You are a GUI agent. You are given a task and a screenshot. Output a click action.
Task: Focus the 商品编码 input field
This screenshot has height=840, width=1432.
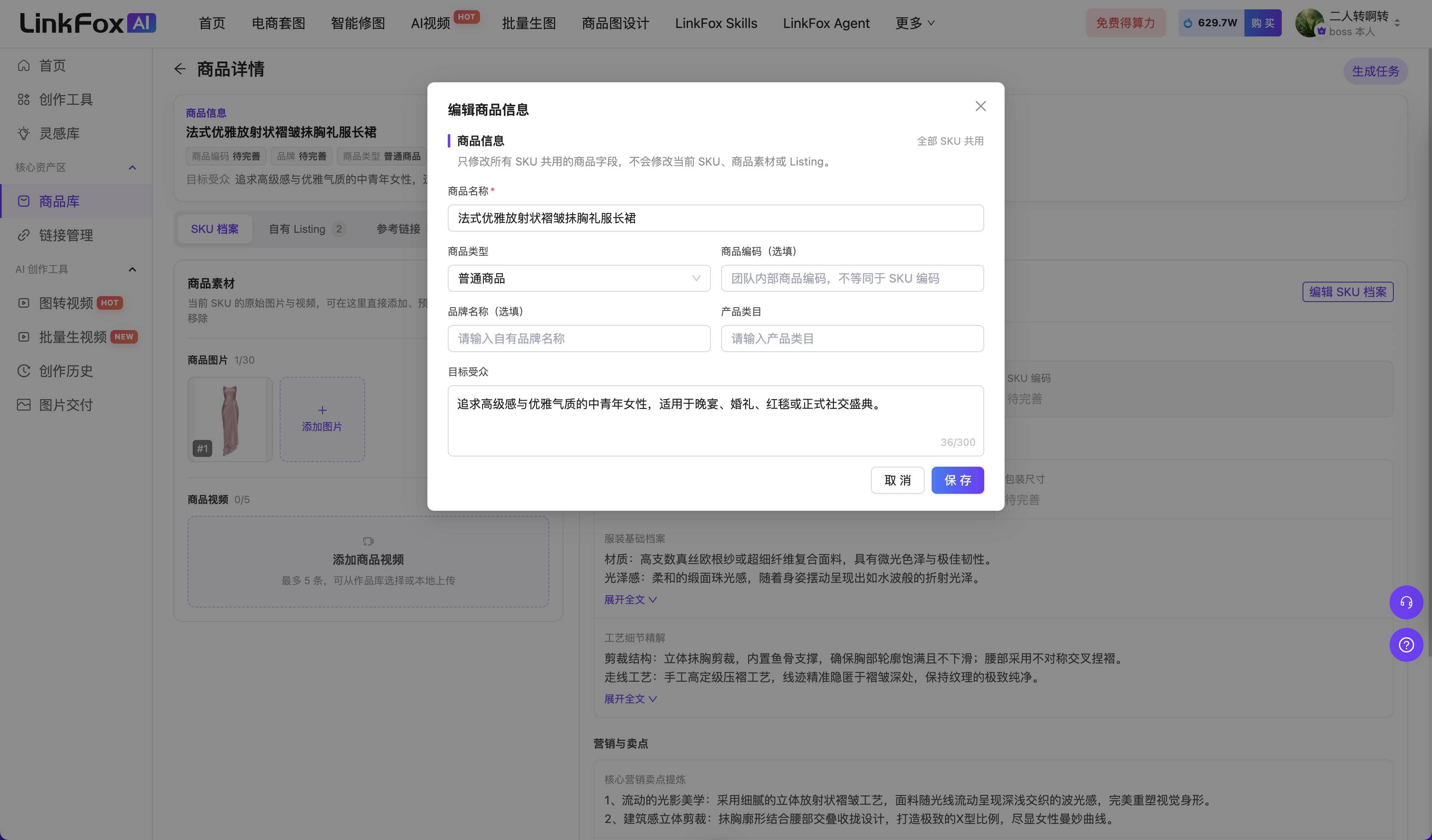point(852,278)
